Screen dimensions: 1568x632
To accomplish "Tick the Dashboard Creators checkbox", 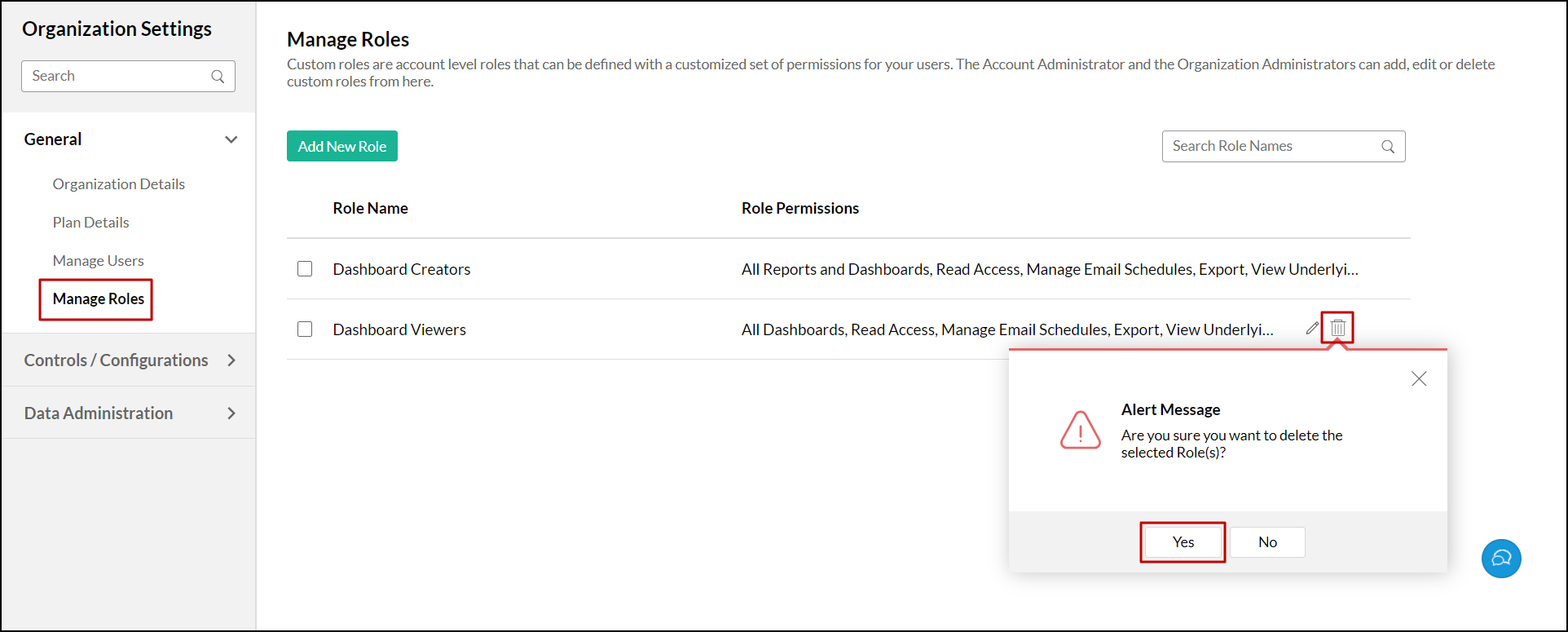I will (305, 269).
